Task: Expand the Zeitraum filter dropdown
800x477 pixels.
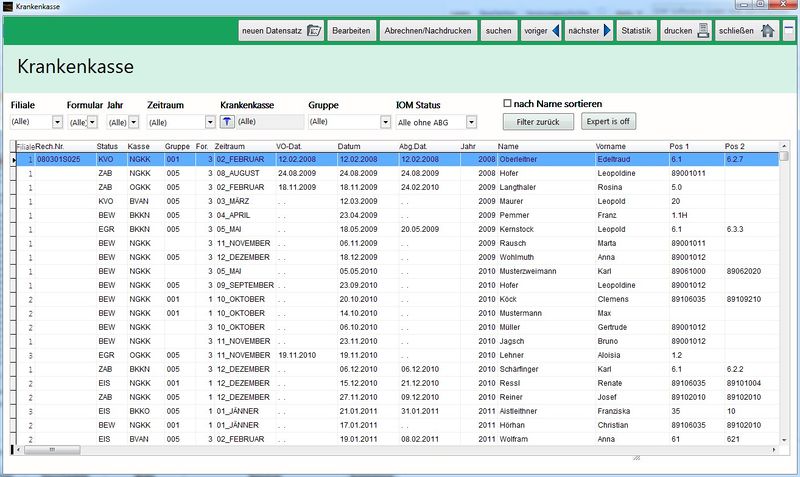Action: pos(210,122)
